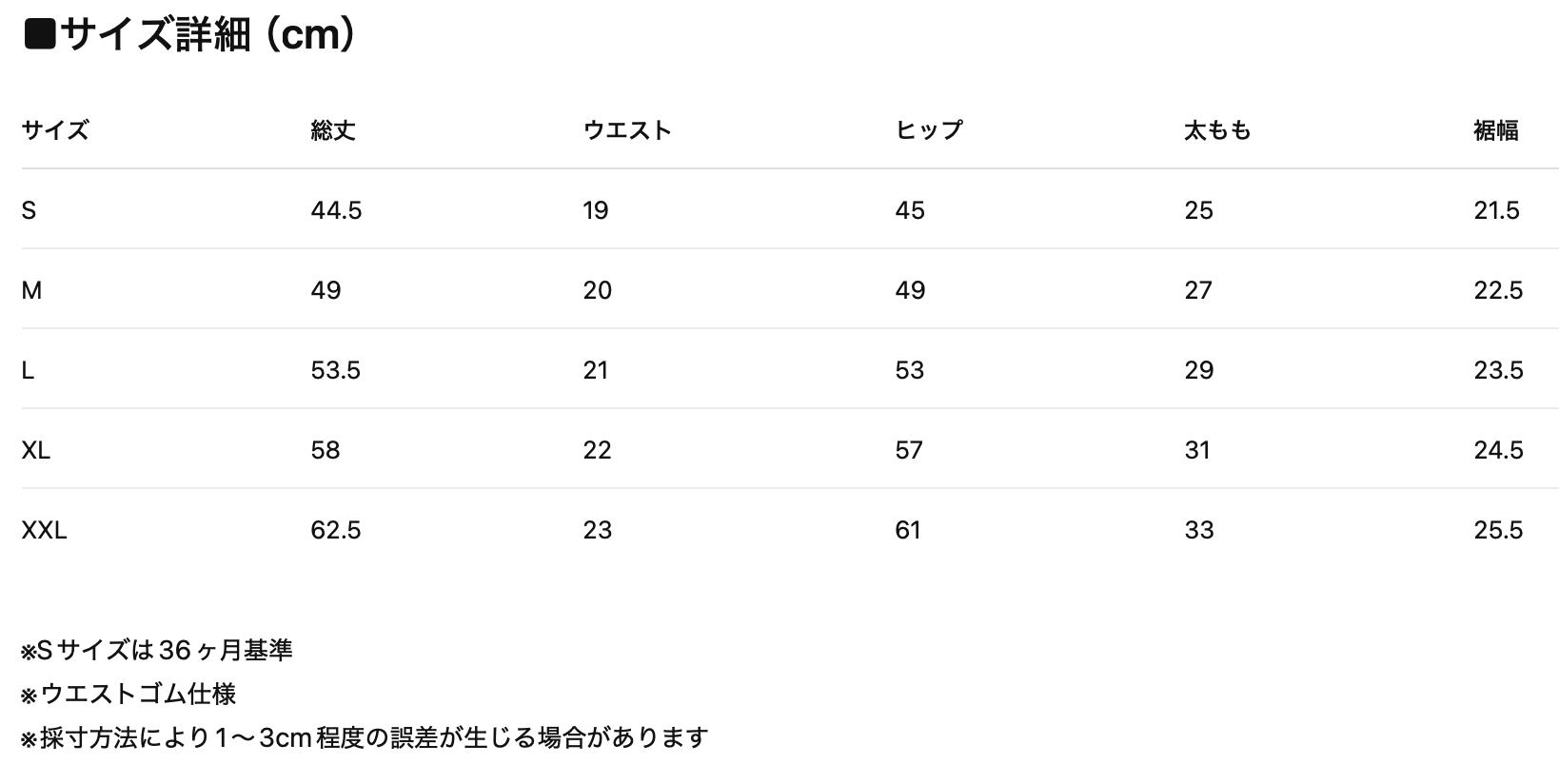The height and width of the screenshot is (784, 1559).
Task: Click the 採寸方法 measurement error note
Action: click(x=365, y=737)
